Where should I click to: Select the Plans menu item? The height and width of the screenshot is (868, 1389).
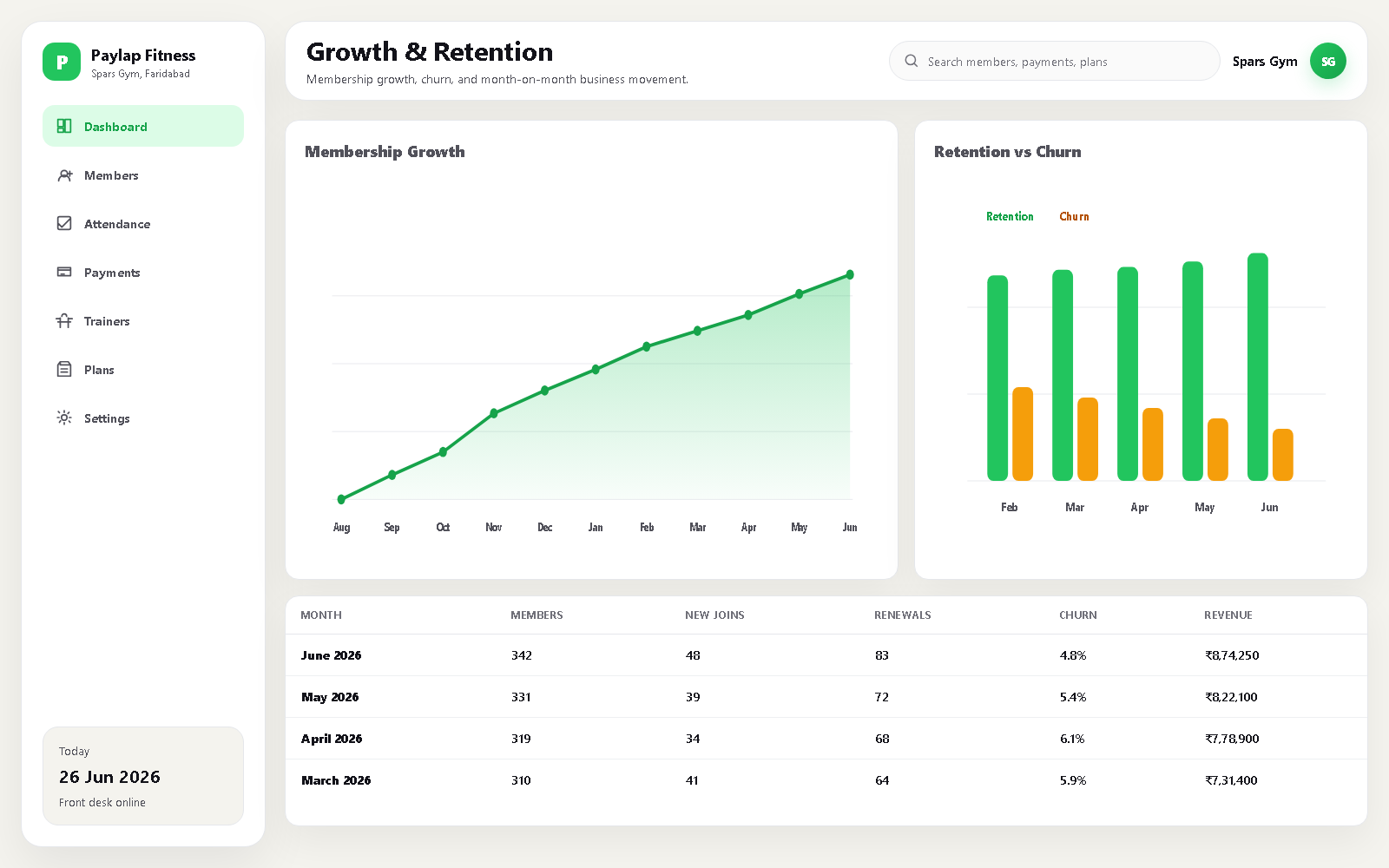click(143, 369)
